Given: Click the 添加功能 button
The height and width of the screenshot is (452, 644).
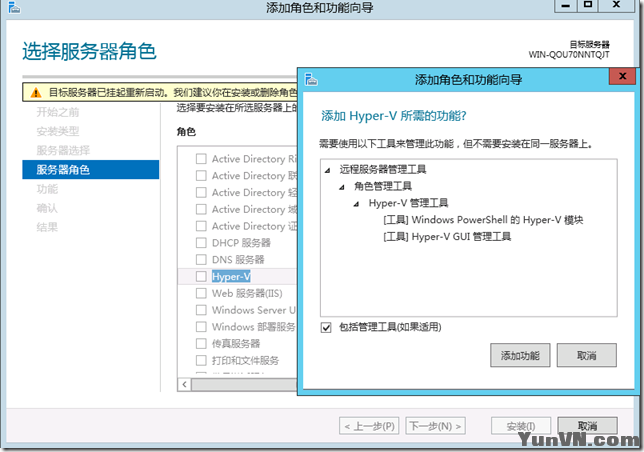Looking at the screenshot, I should click(520, 355).
